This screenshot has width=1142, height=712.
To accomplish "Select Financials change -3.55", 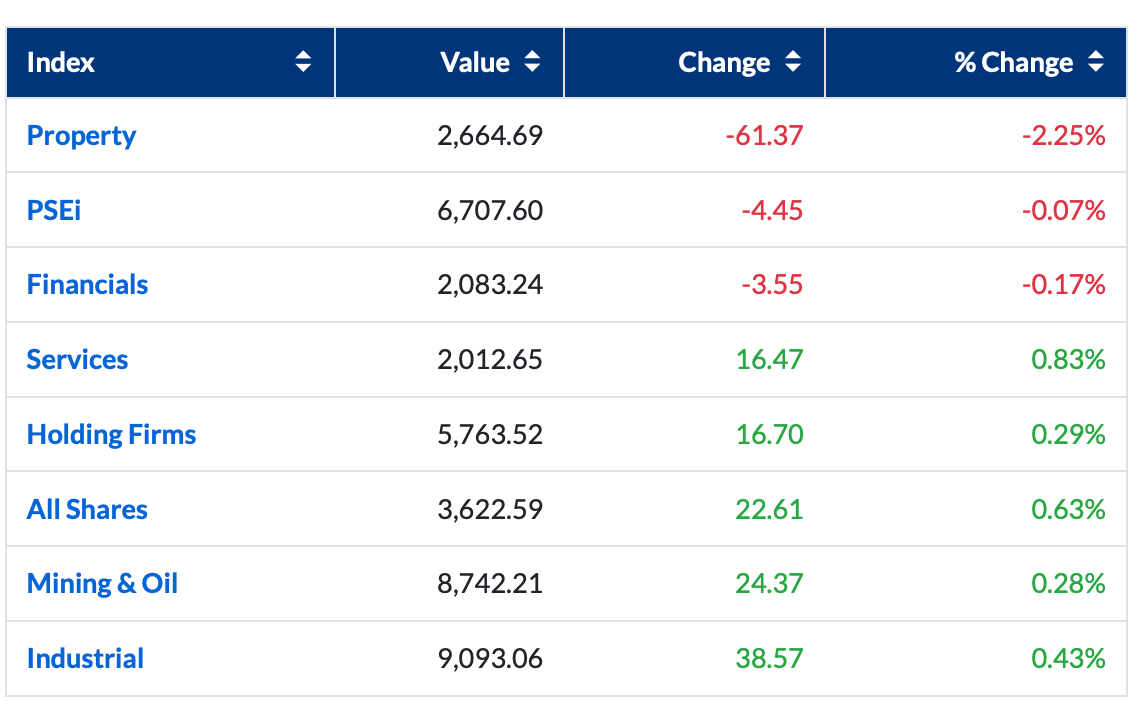I will pos(772,285).
